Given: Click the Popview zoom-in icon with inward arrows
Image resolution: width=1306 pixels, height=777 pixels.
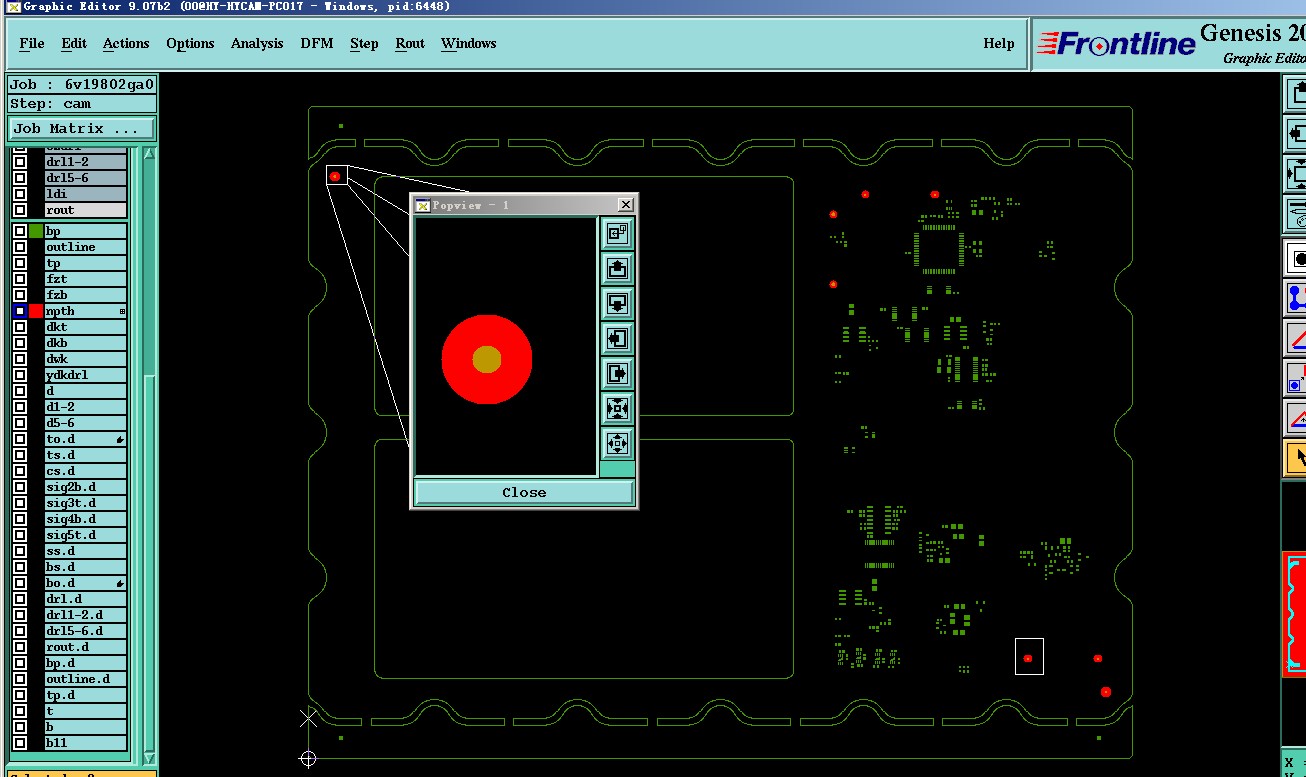Looking at the screenshot, I should (617, 408).
